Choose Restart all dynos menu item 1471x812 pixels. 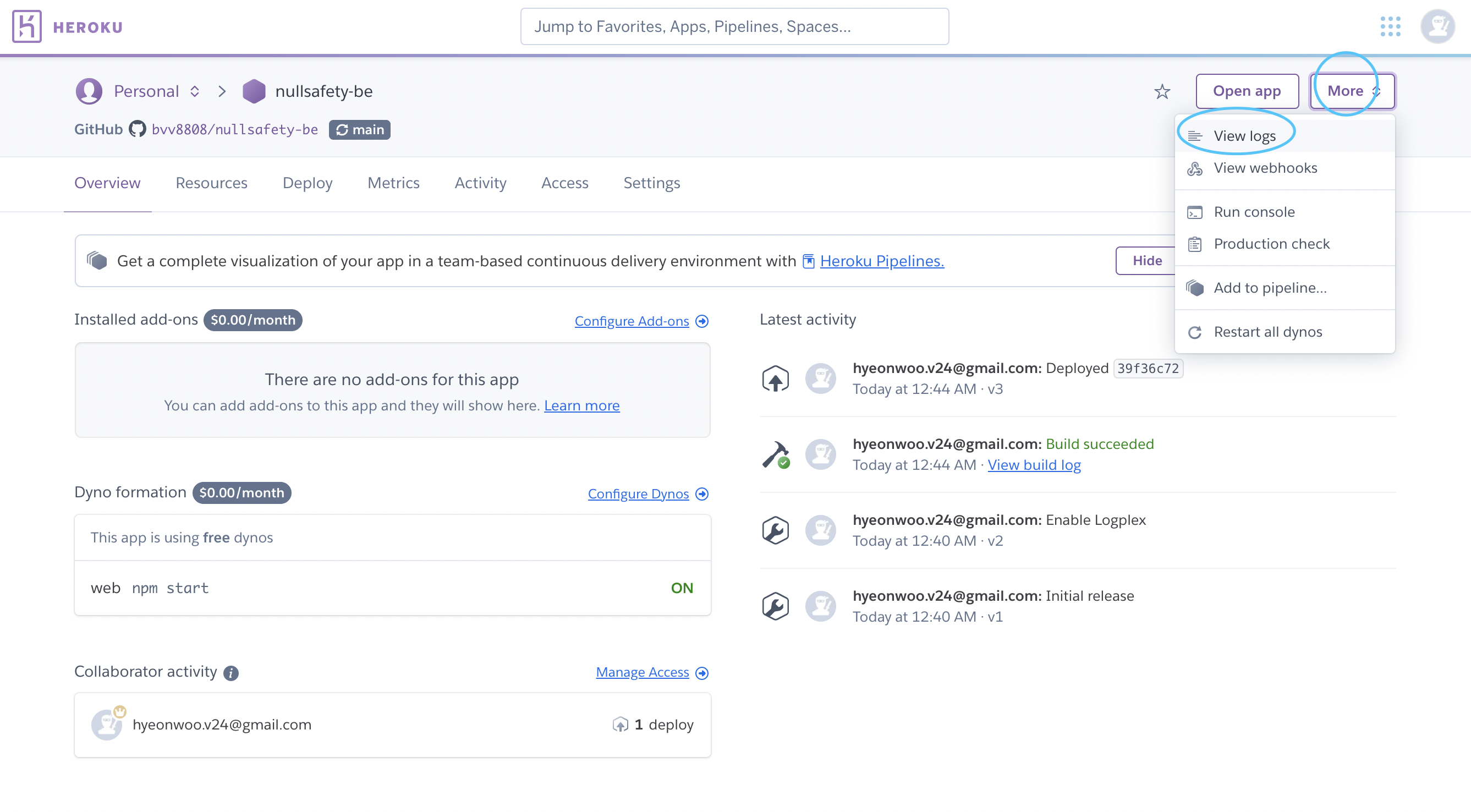(1267, 332)
